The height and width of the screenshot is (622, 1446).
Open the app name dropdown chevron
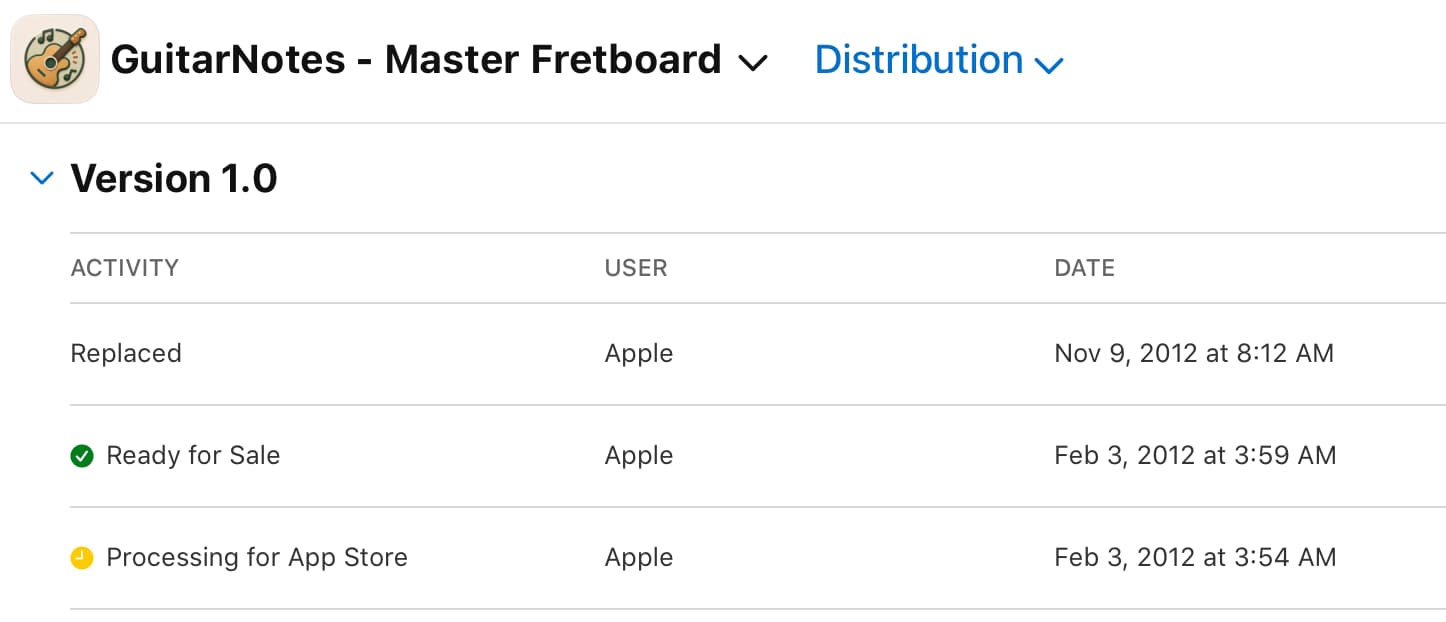(752, 63)
